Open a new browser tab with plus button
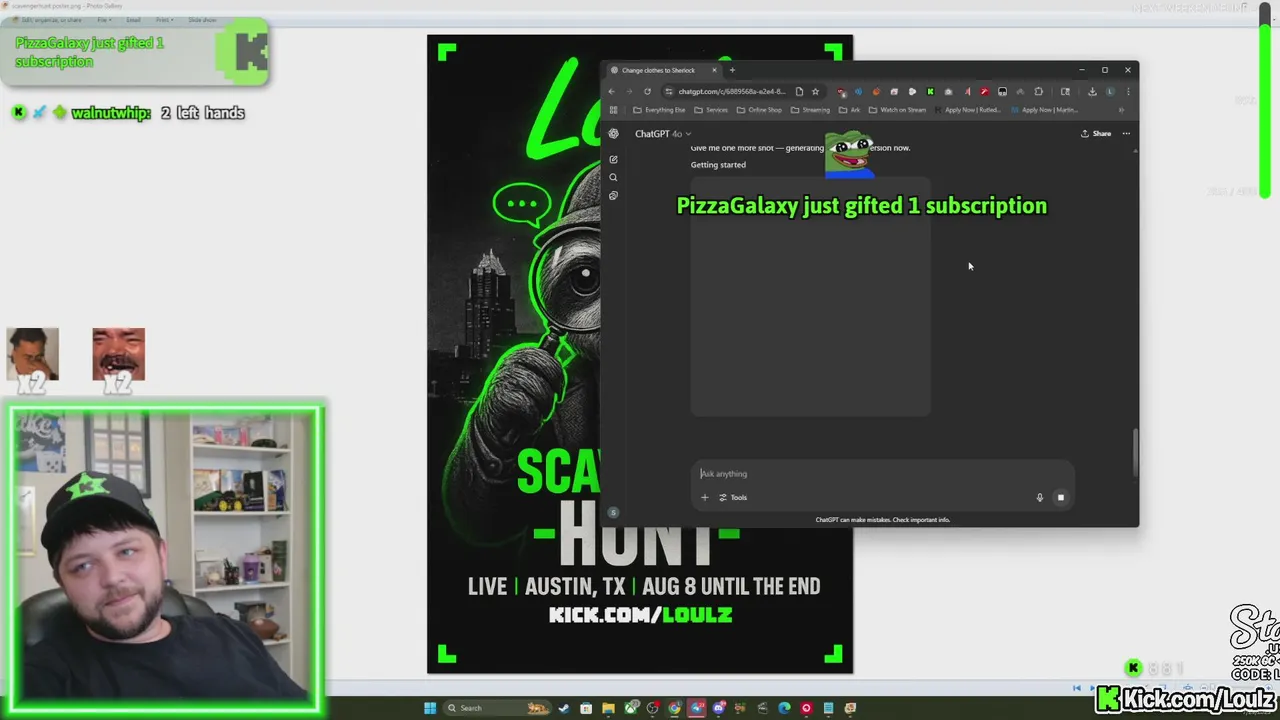Viewport: 1280px width, 720px height. click(732, 70)
